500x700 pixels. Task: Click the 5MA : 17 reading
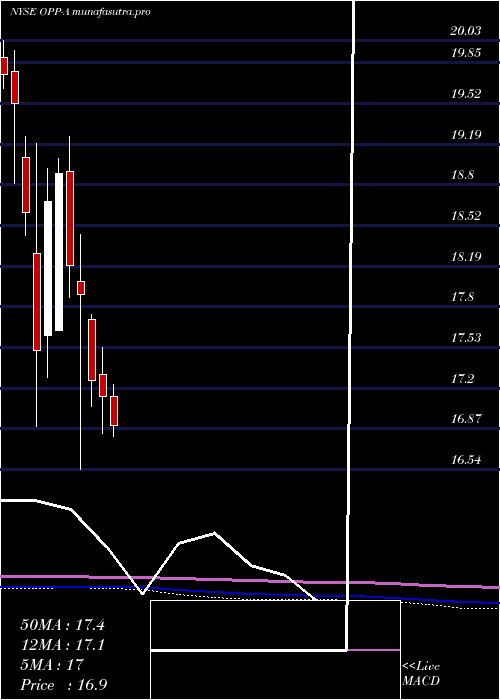point(52,664)
